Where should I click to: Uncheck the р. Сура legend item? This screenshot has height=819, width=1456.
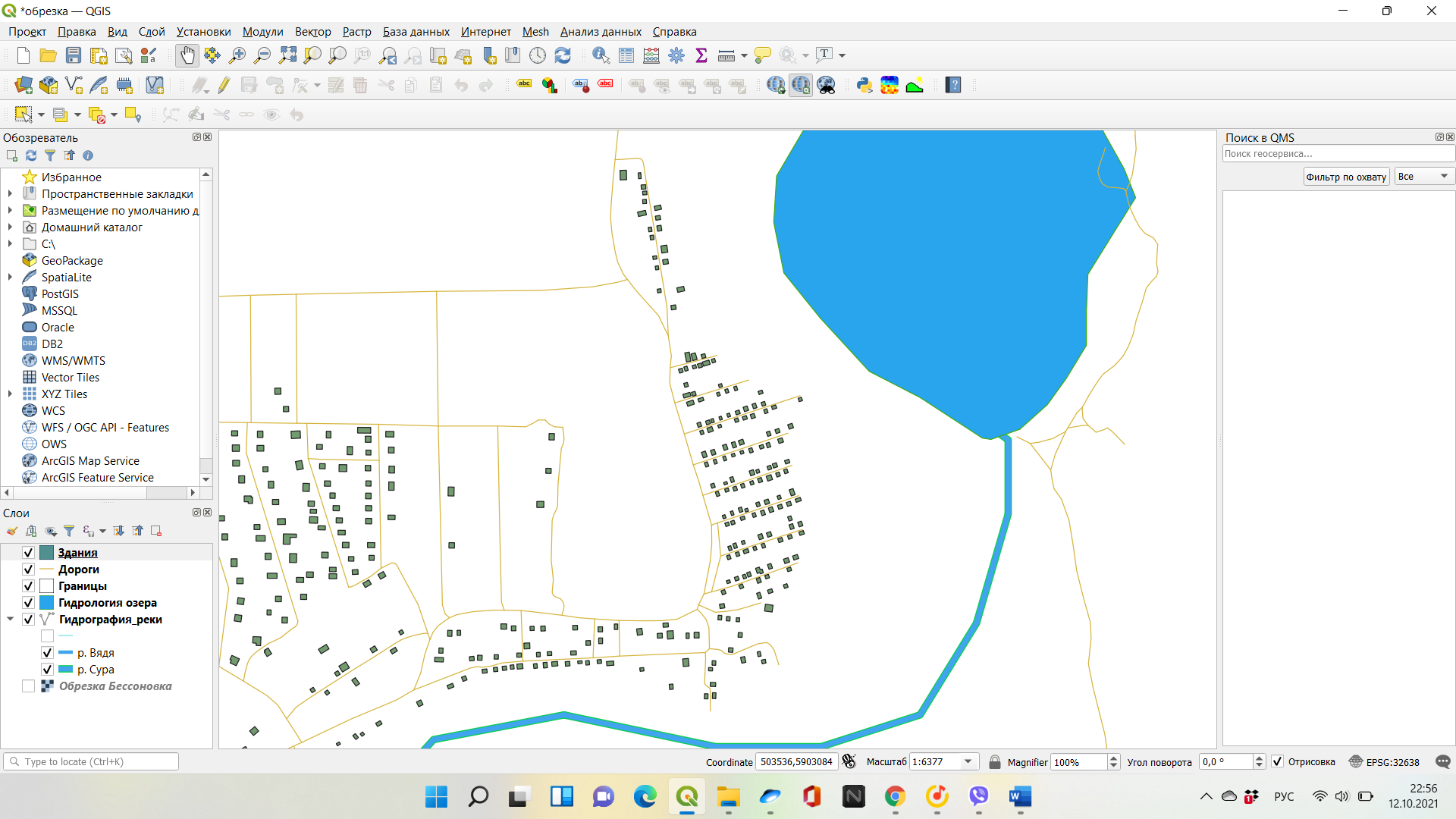pos(47,670)
